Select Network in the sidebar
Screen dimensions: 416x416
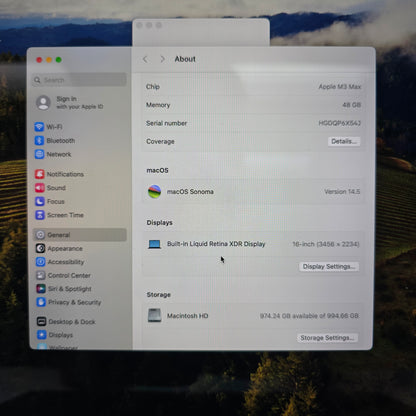53,154
